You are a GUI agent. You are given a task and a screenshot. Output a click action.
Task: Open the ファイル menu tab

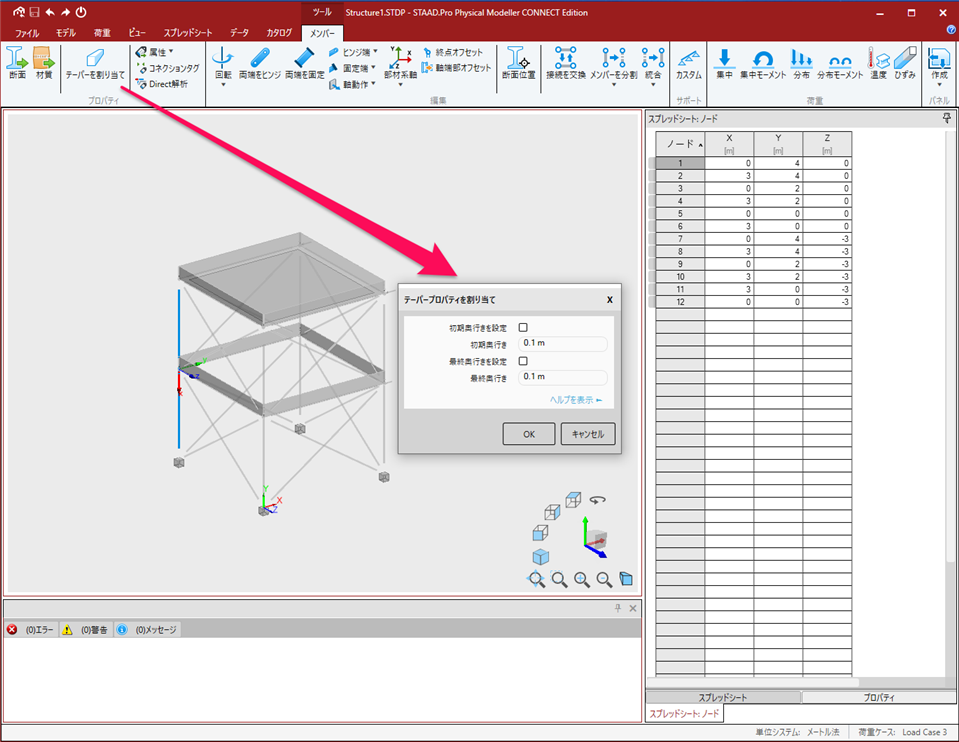[x=27, y=33]
